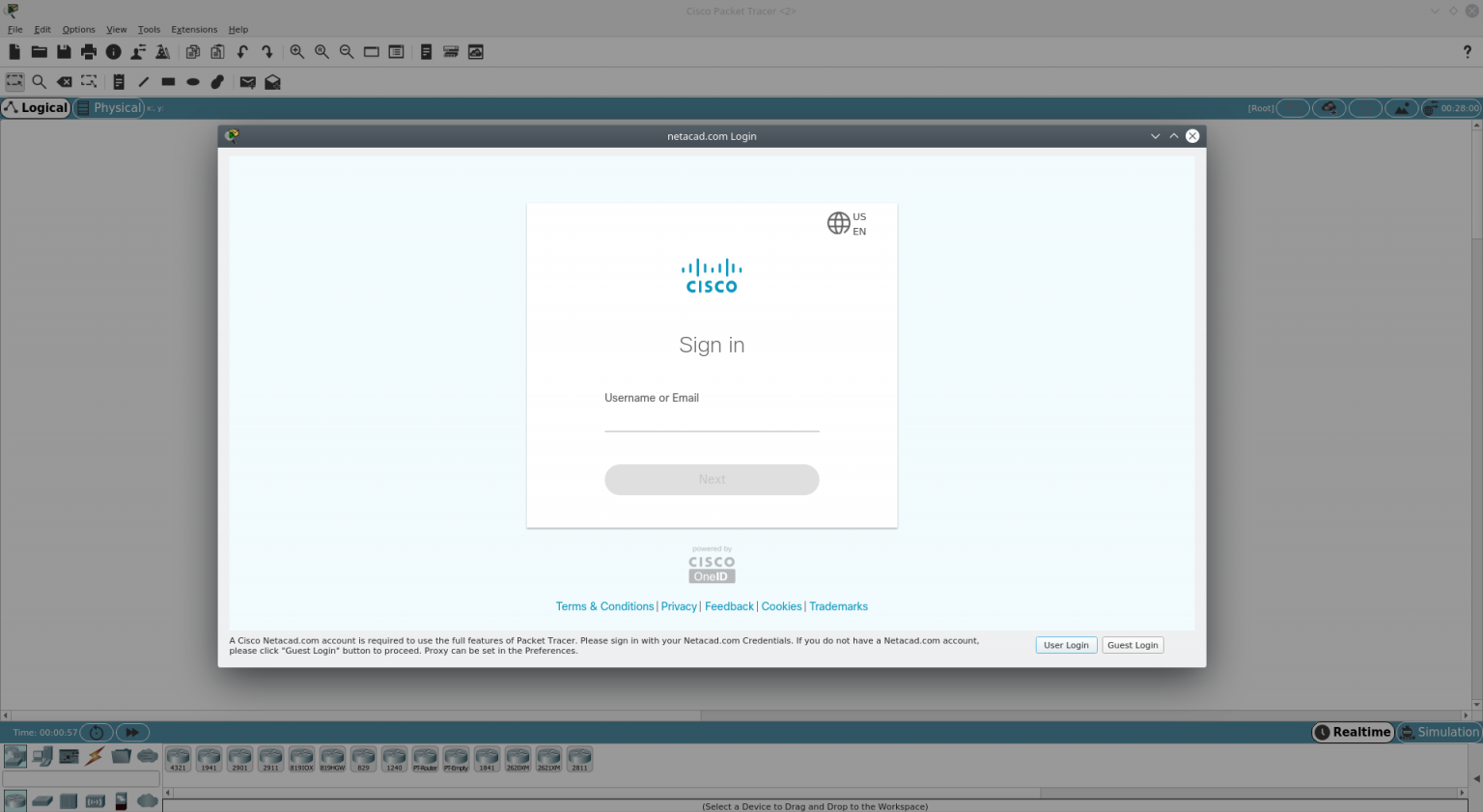This screenshot has height=812, width=1483.
Task: Select the 4321 router device
Action: click(178, 759)
